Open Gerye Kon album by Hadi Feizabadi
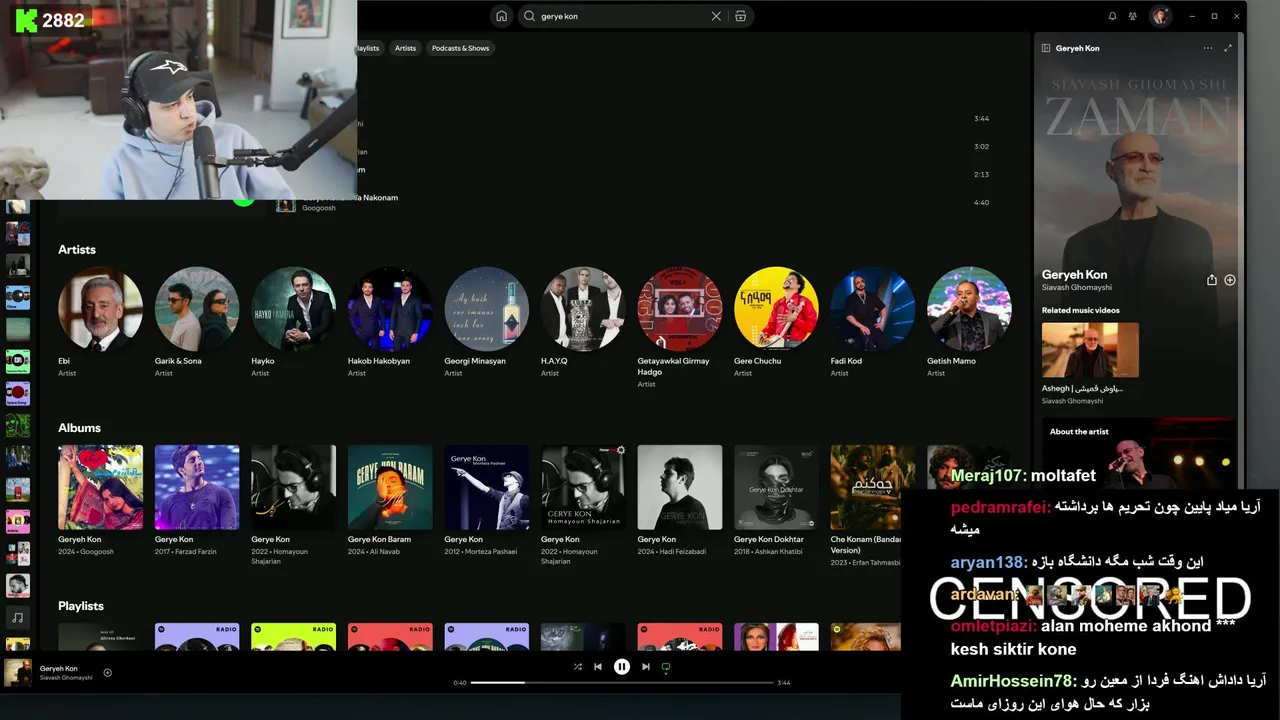 click(x=680, y=487)
